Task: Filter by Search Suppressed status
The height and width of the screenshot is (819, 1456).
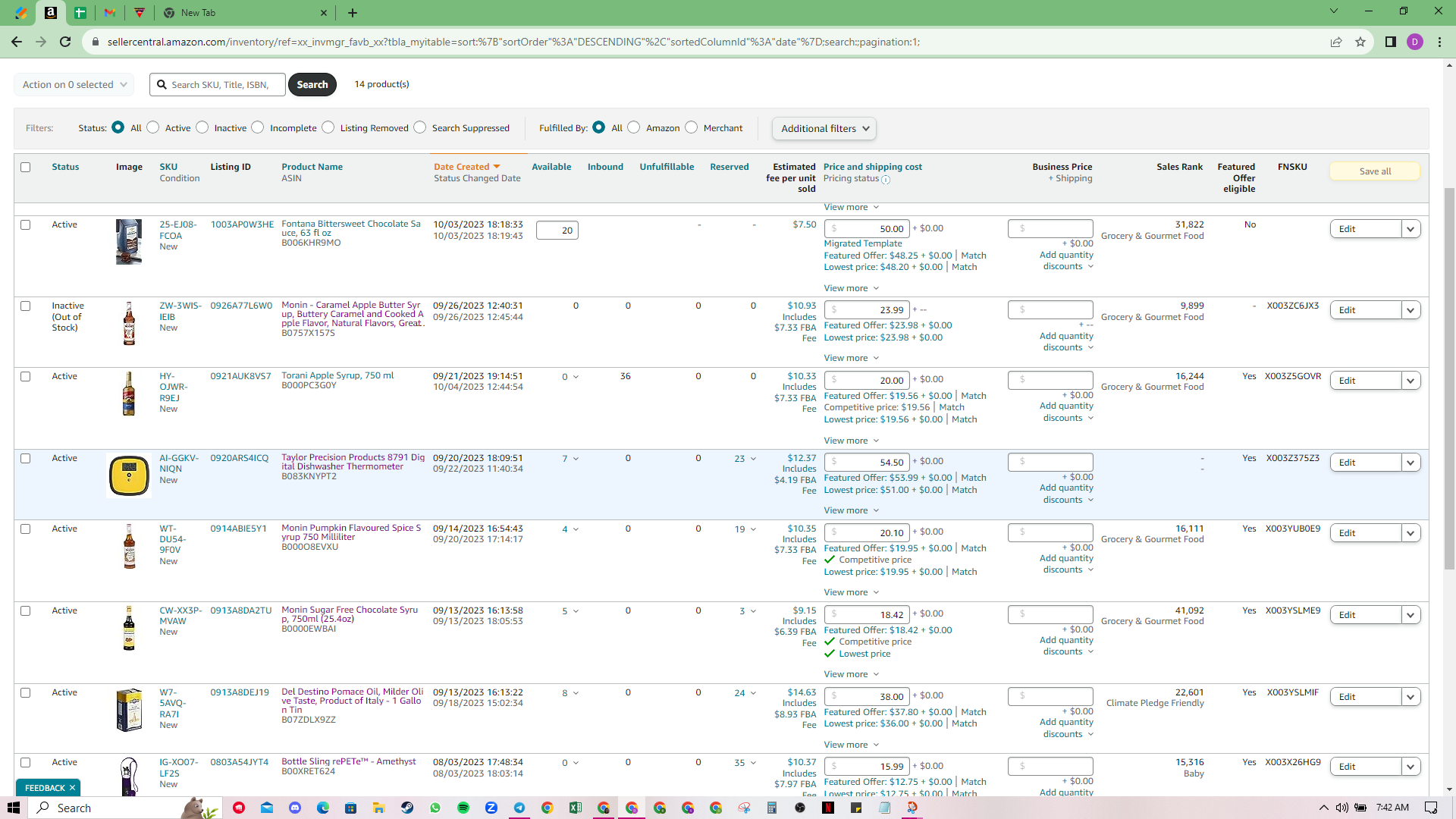Action: click(420, 127)
